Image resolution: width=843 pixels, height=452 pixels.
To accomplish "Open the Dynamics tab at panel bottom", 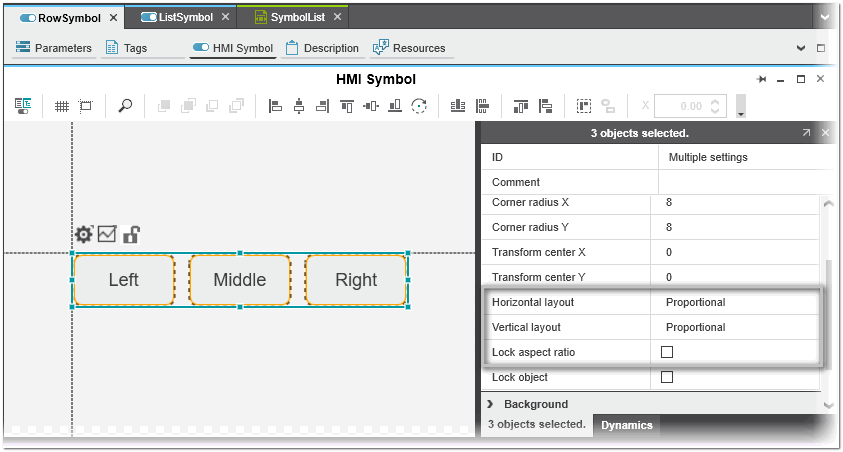I will (x=626, y=425).
